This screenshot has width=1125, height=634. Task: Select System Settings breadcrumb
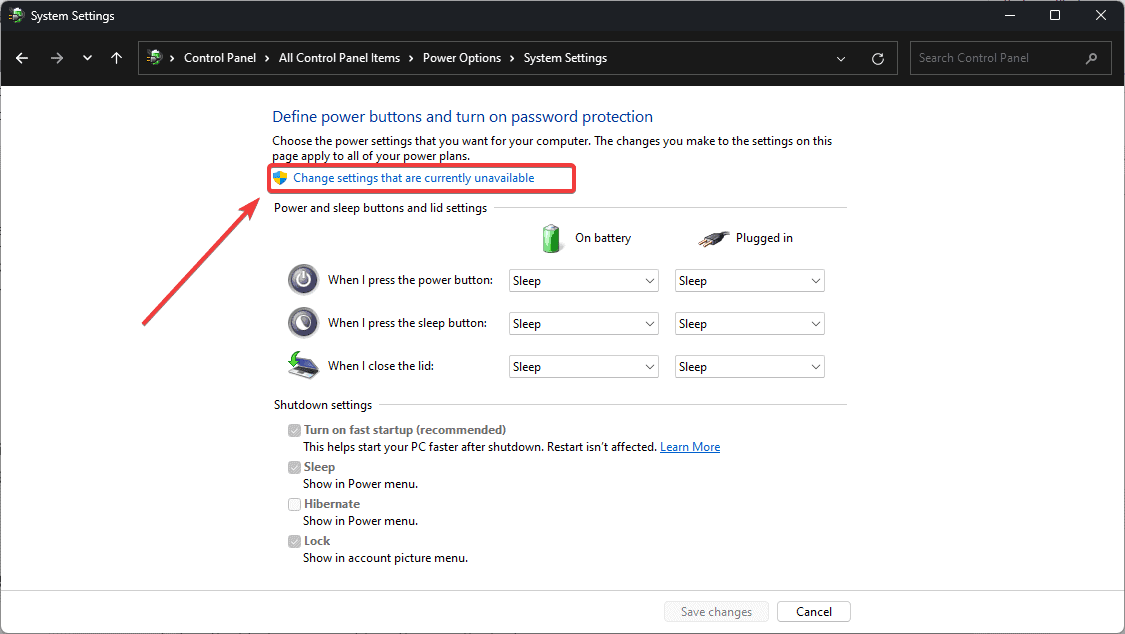point(565,58)
